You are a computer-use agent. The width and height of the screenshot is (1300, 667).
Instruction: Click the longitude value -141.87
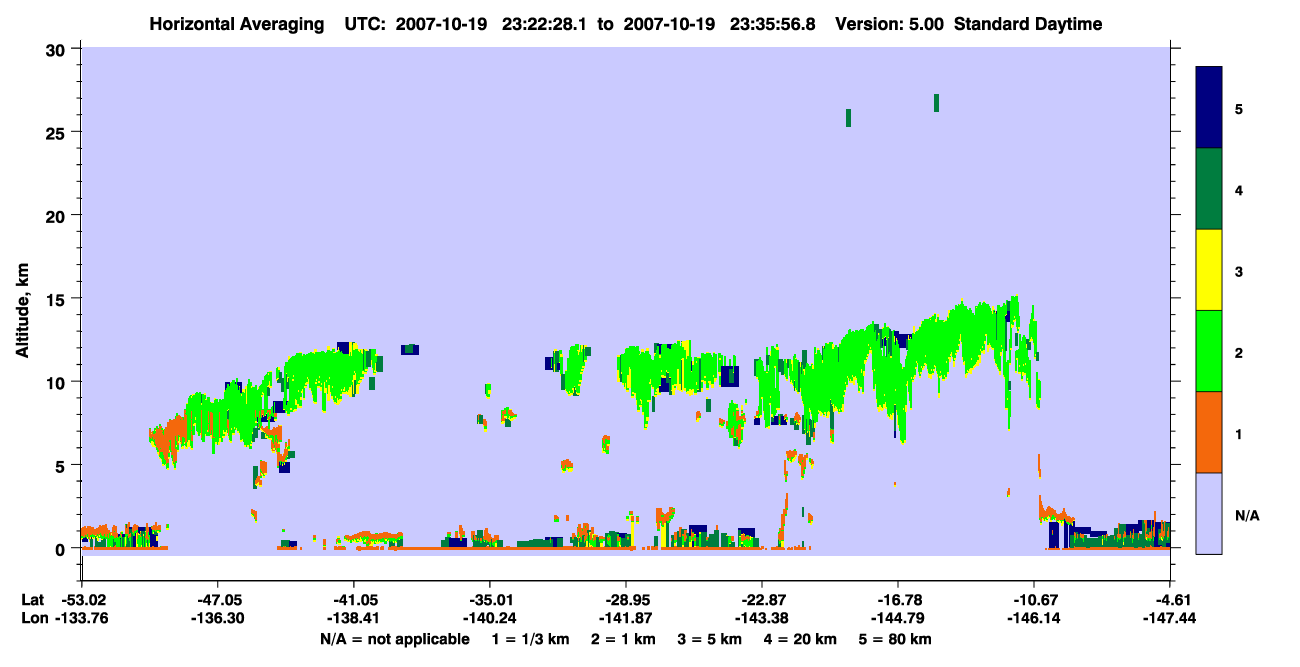click(625, 618)
